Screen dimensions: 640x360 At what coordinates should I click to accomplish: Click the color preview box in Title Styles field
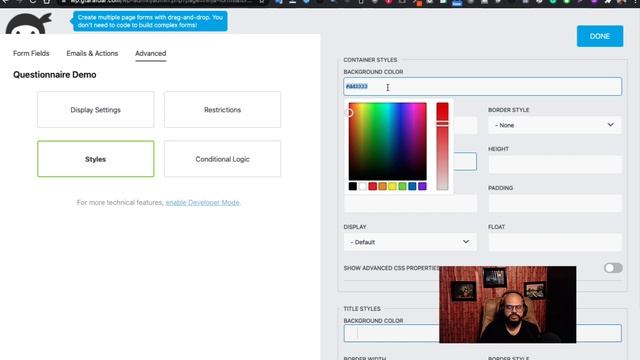(351, 333)
